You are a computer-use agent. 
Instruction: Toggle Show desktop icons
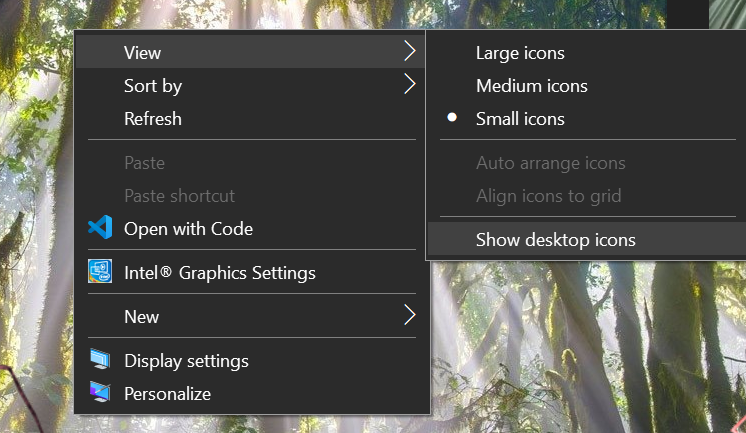(x=555, y=239)
